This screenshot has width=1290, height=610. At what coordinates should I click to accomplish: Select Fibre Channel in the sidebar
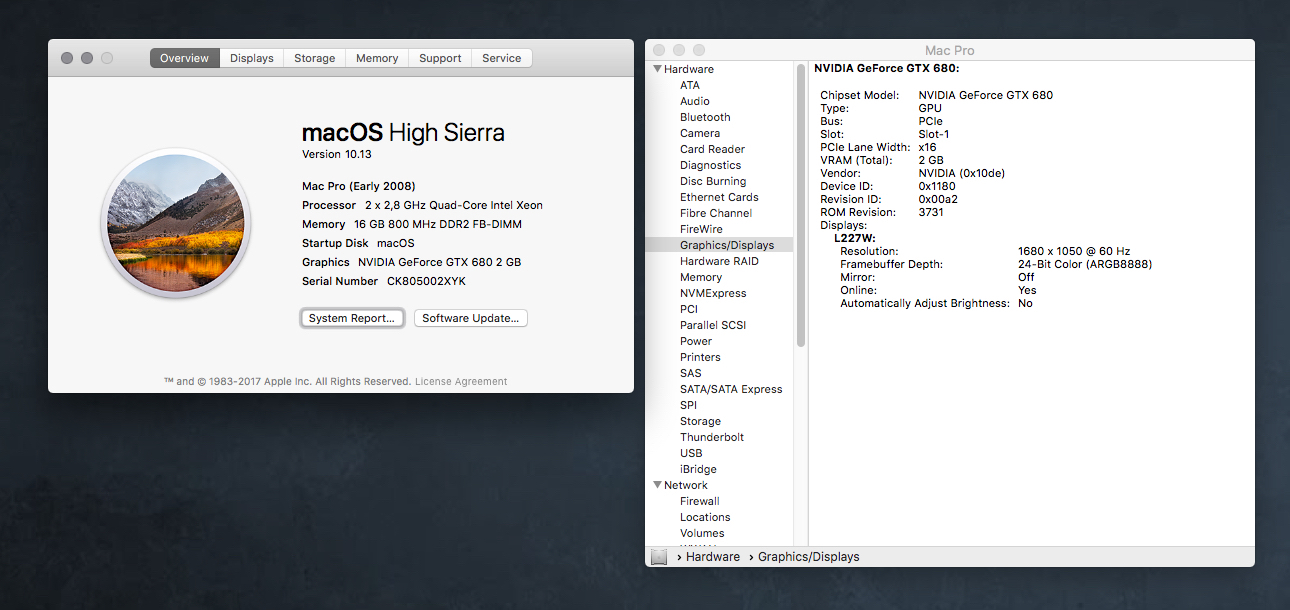716,213
